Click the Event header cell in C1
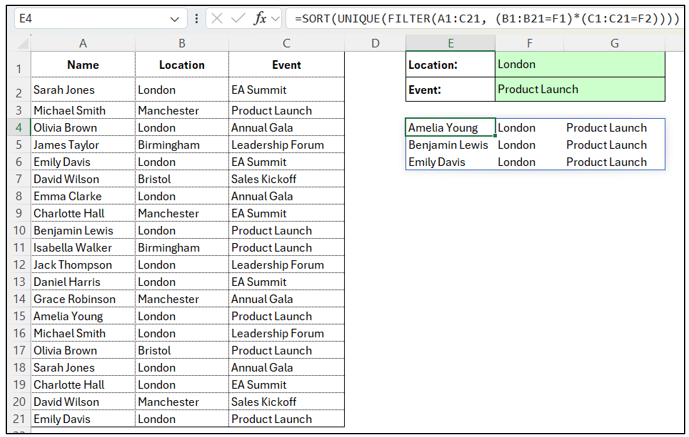 click(x=286, y=64)
